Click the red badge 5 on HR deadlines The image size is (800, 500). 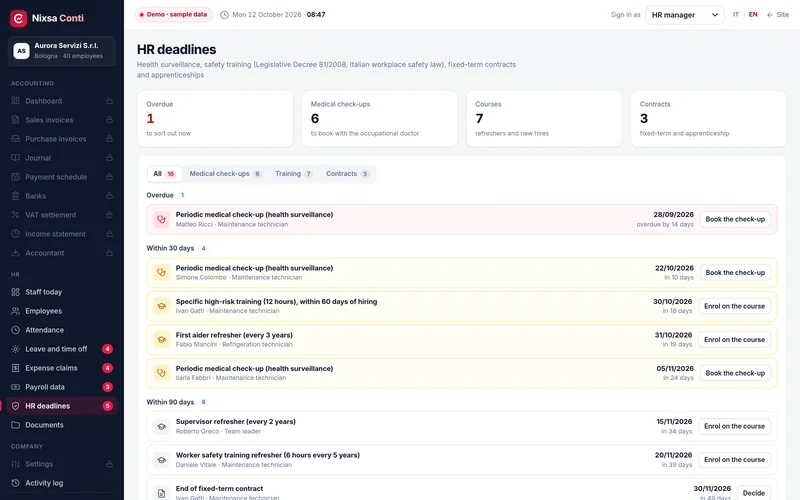click(107, 406)
